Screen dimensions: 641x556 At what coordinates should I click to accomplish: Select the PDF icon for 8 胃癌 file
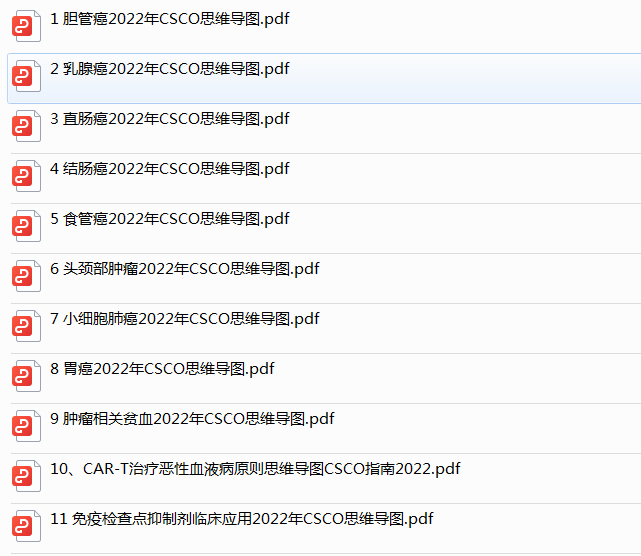[x=27, y=376]
